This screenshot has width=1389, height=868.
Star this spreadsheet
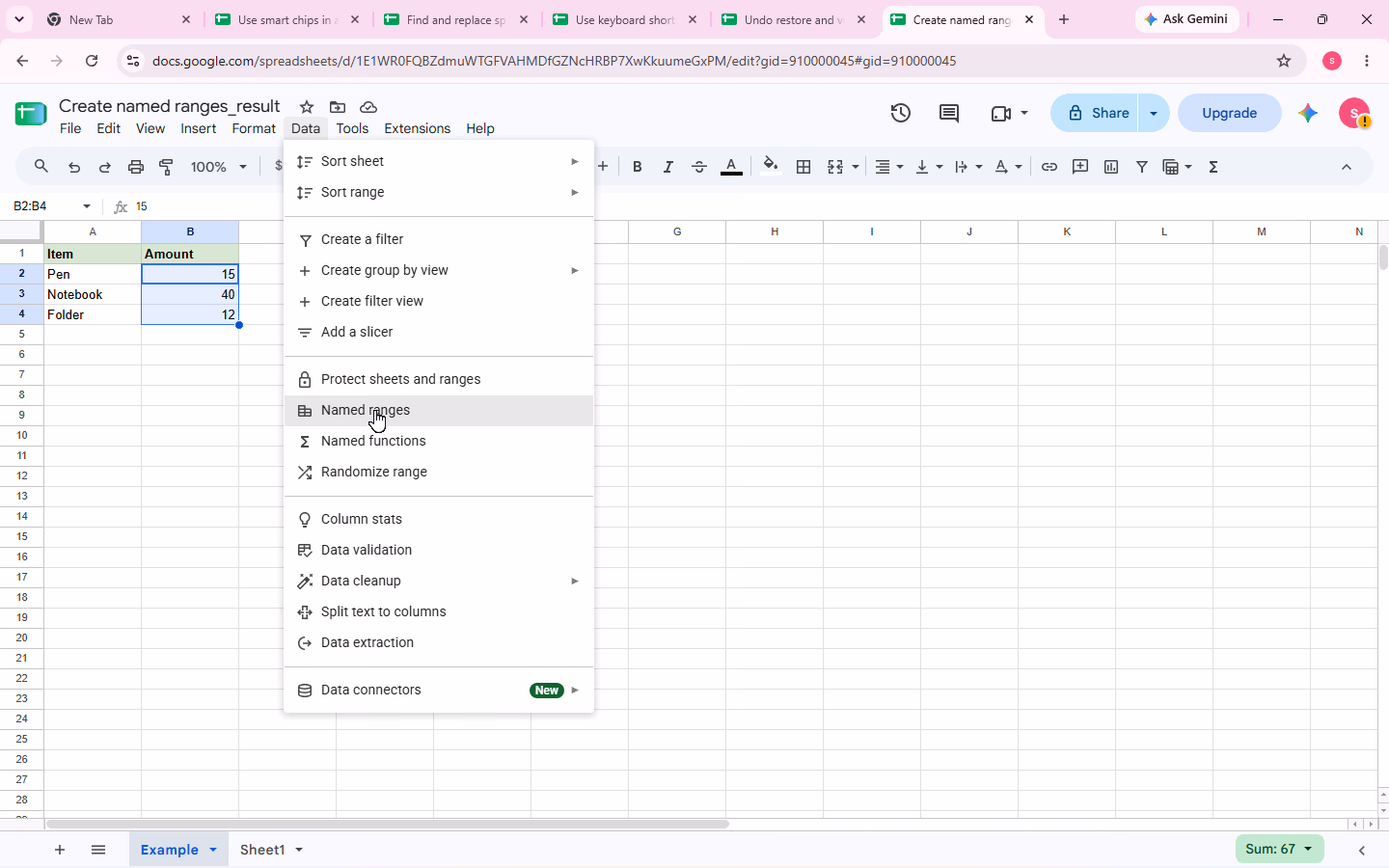[307, 107]
